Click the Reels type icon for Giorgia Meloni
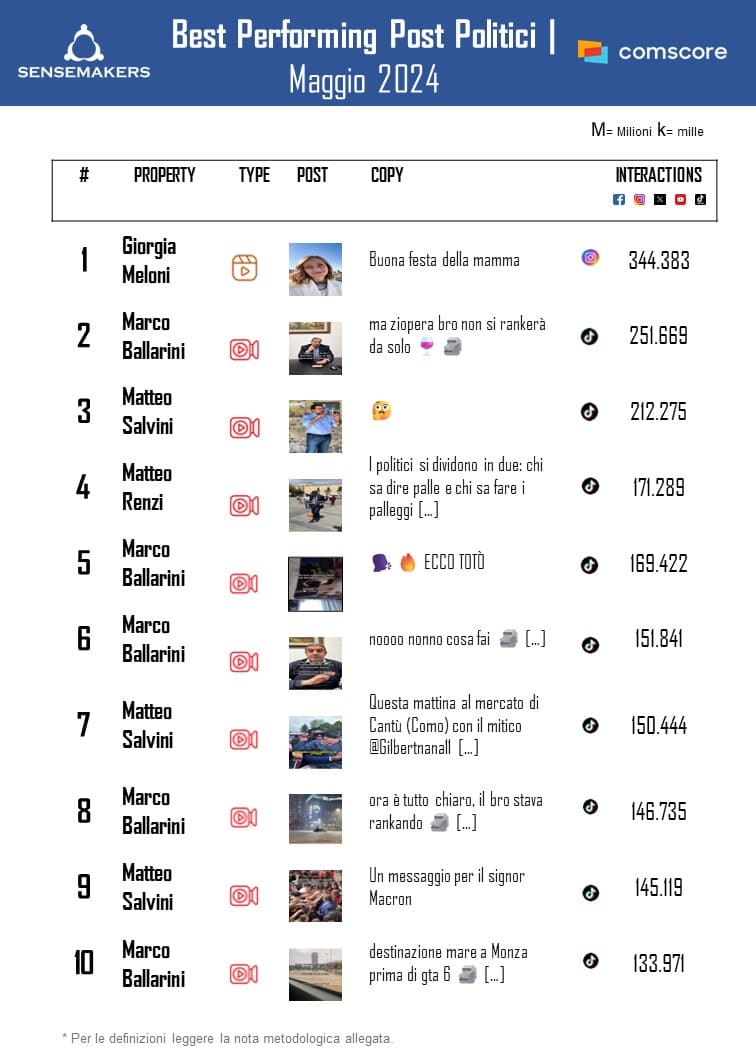 pyautogui.click(x=244, y=268)
